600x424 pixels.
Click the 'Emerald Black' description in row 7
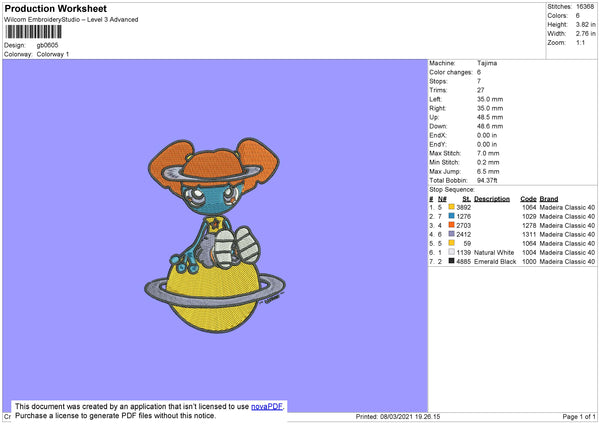pyautogui.click(x=495, y=262)
